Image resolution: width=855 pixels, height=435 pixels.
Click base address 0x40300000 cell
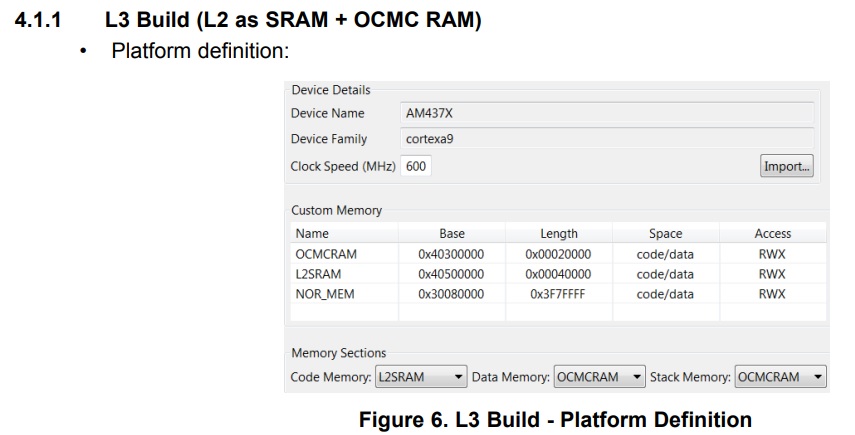tap(451, 254)
